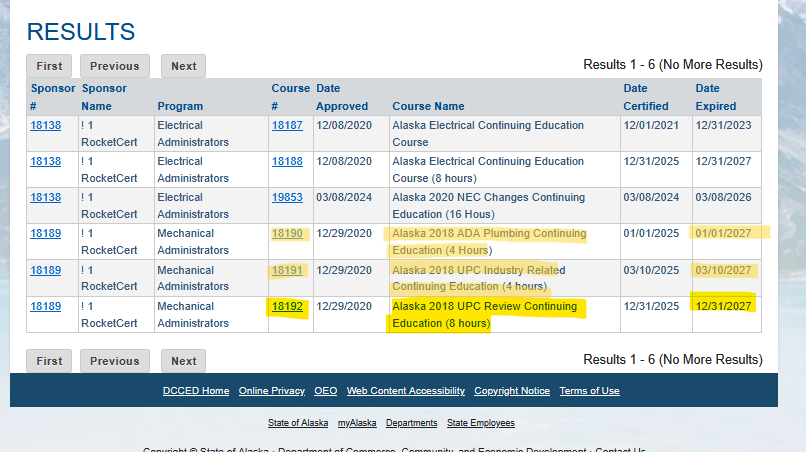Open the Web Content Accessibility link
The height and width of the screenshot is (452, 806).
pyautogui.click(x=406, y=391)
